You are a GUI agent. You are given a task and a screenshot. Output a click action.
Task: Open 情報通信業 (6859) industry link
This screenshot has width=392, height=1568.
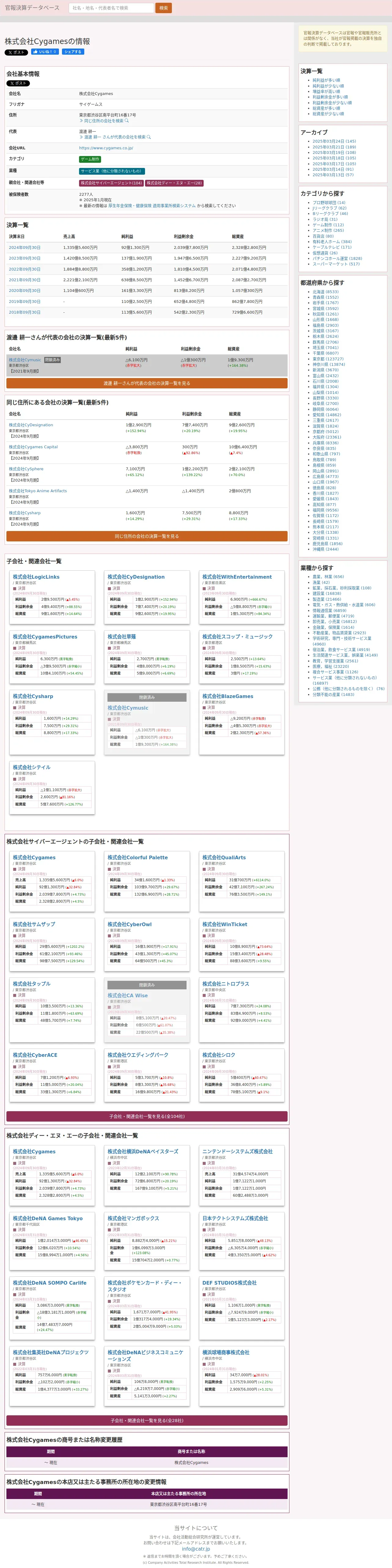click(329, 610)
